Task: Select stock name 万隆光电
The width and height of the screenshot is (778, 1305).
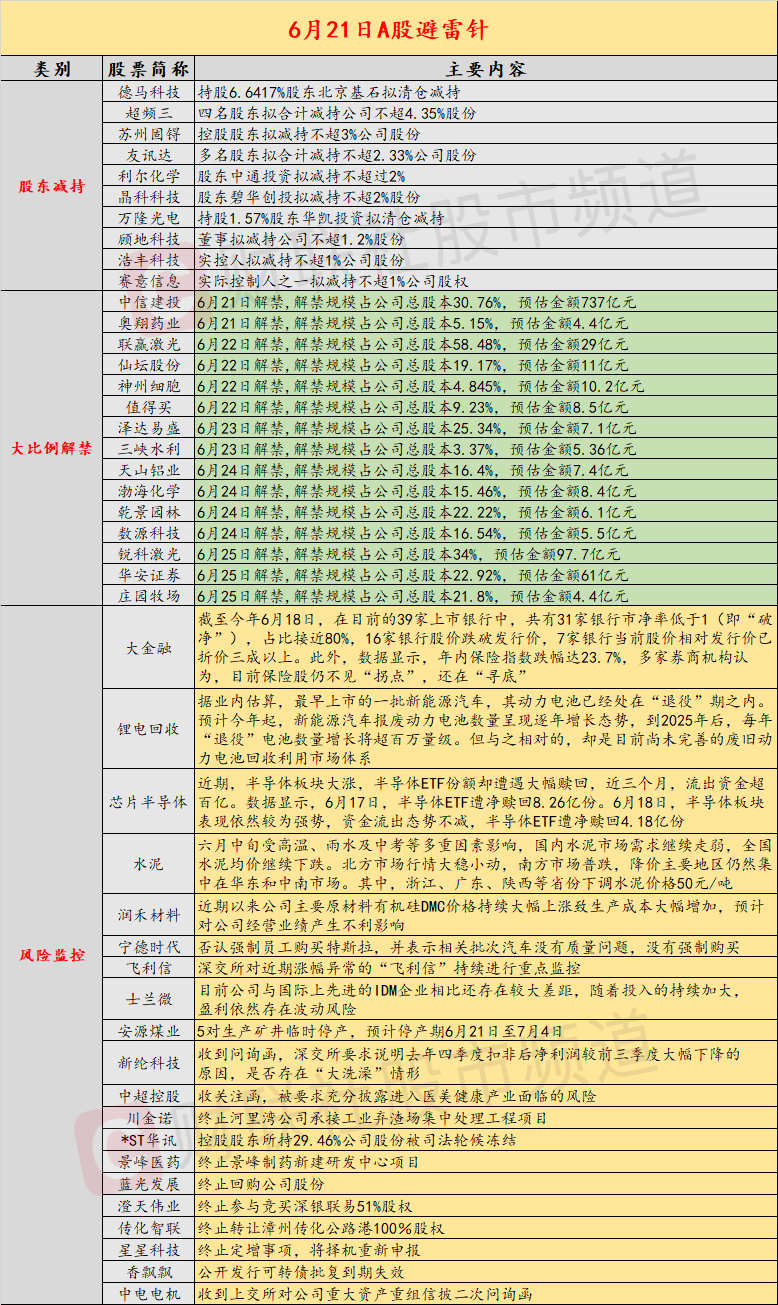Action: click(148, 218)
